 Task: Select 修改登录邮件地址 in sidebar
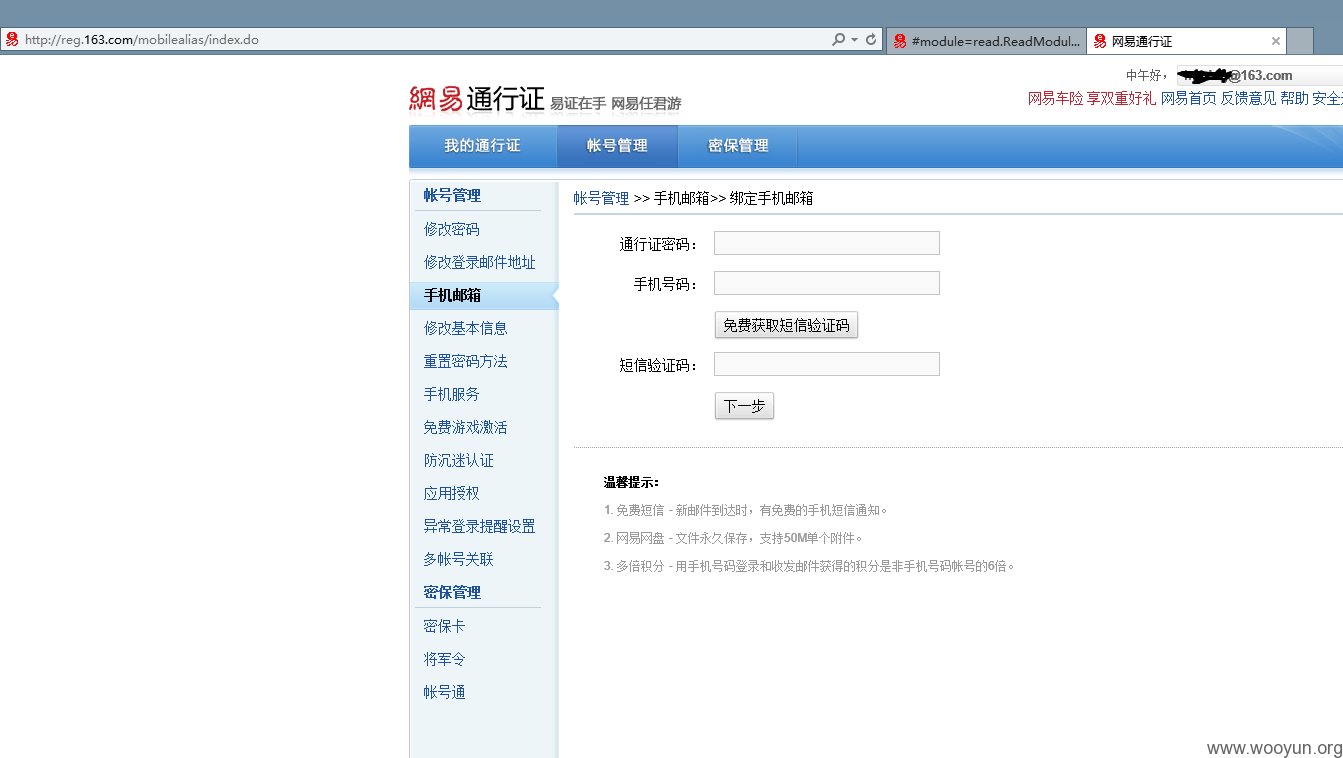(479, 262)
